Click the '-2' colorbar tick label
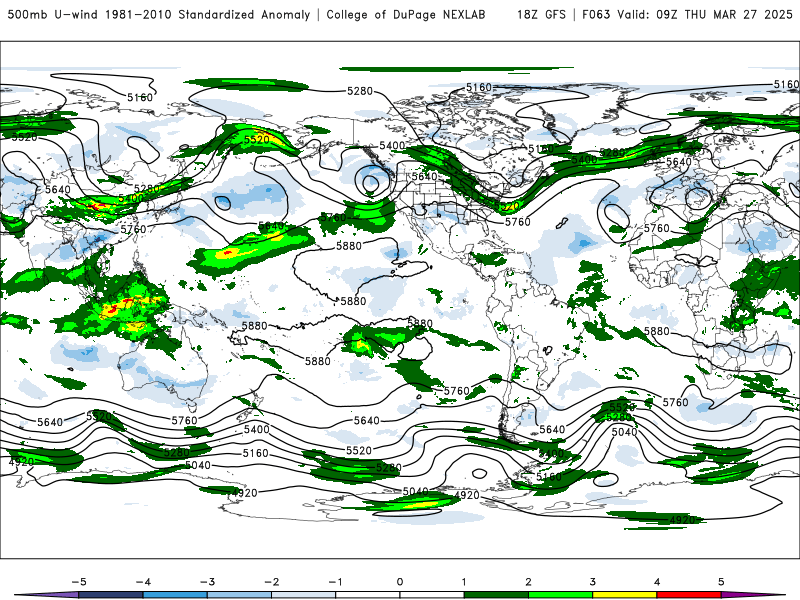This screenshot has width=800, height=600. point(271,582)
